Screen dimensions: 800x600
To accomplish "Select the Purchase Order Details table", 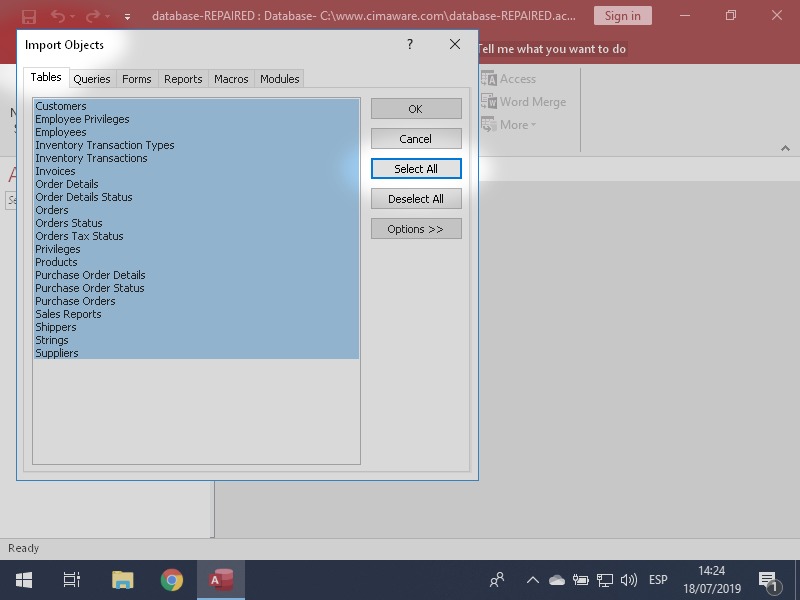I will (x=90, y=275).
